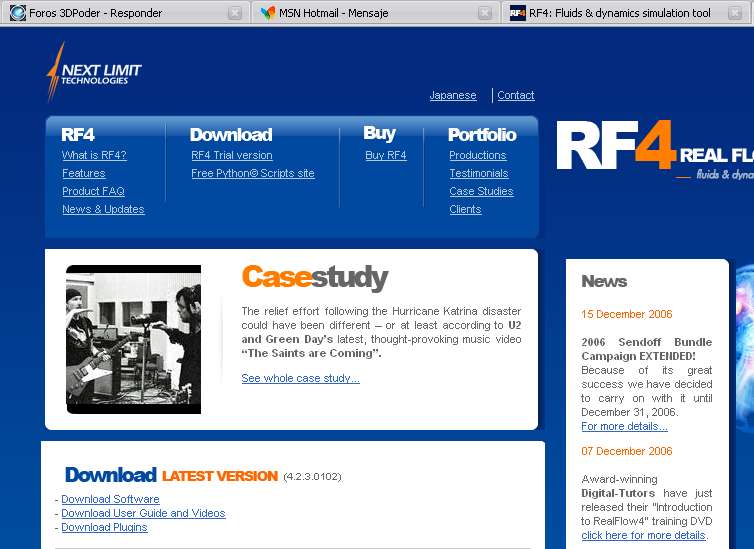Click the 15 December 2006 news date
Screen dimensions: 754x549
627,314
